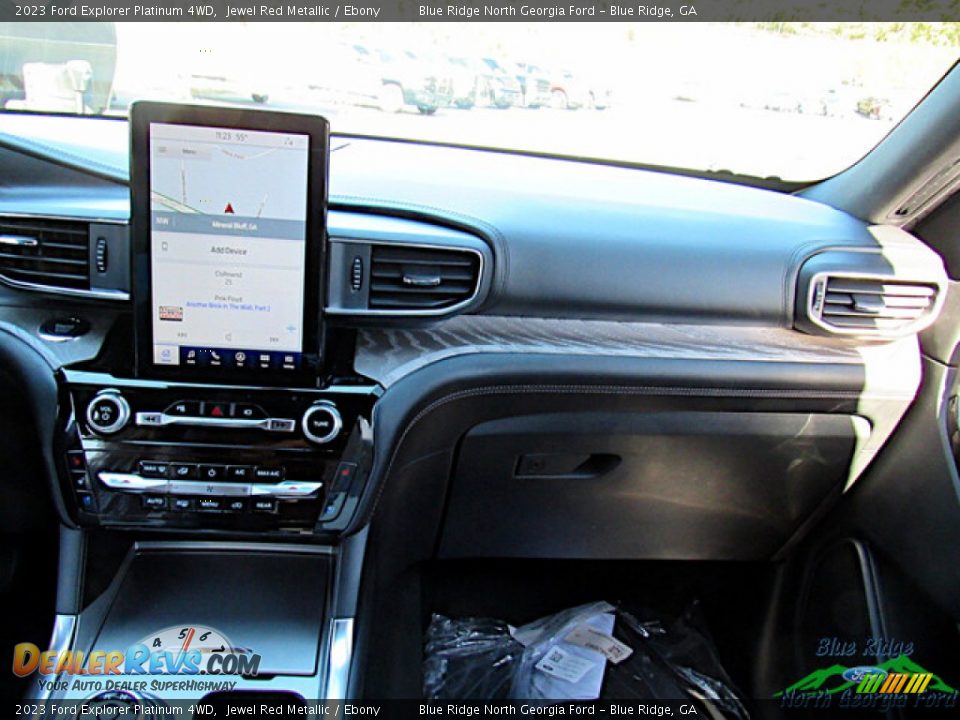960x720 pixels.
Task: Push the button between AUTO and MENU
Action: (182, 503)
